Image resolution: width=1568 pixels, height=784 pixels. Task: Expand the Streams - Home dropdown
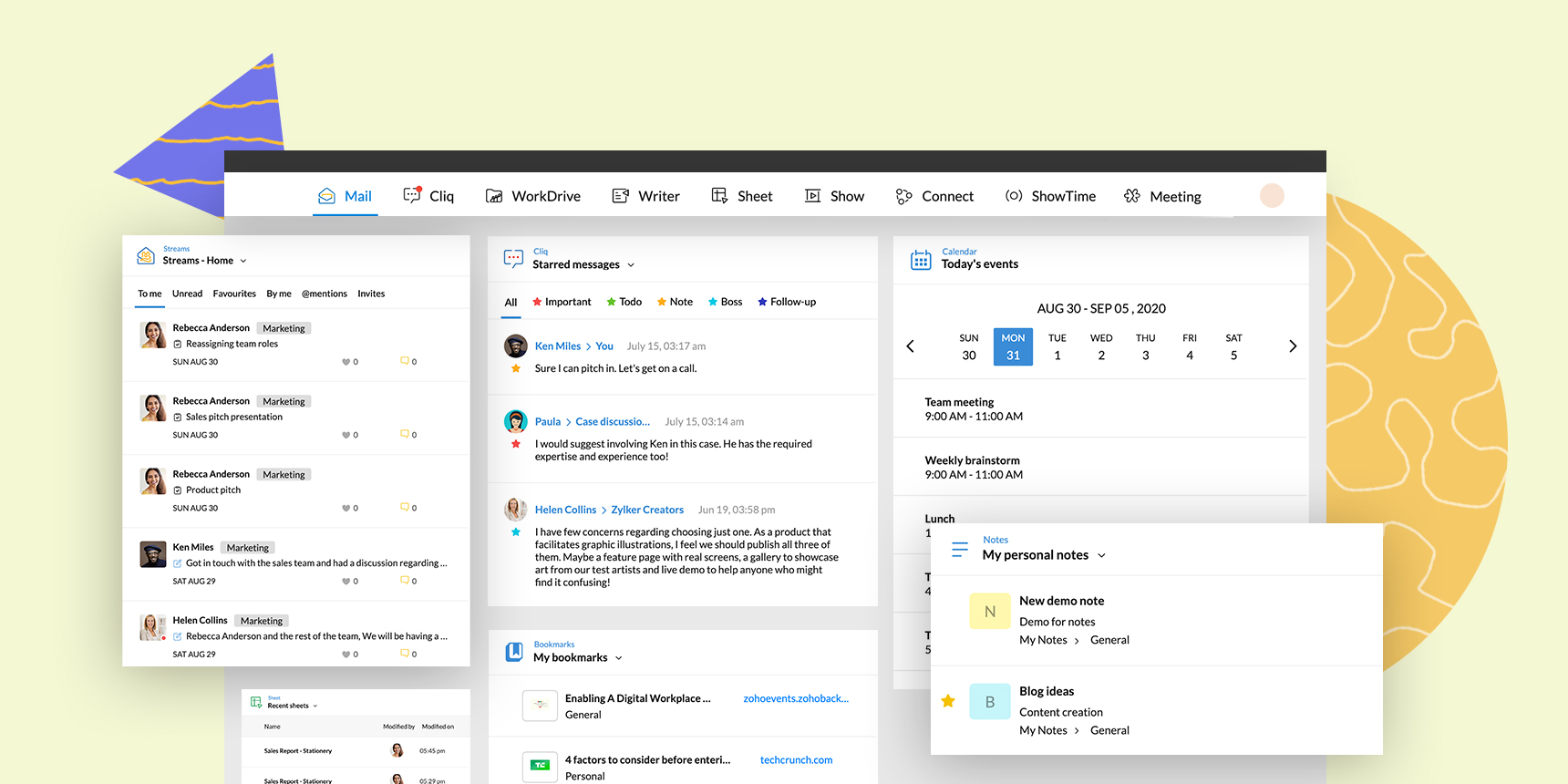pos(243,261)
